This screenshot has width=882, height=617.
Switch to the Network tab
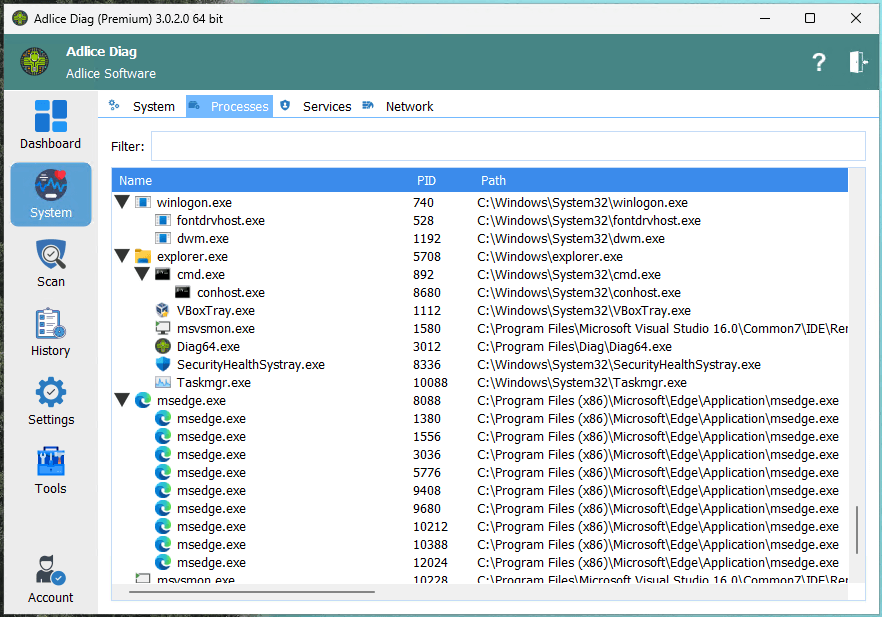pos(409,106)
